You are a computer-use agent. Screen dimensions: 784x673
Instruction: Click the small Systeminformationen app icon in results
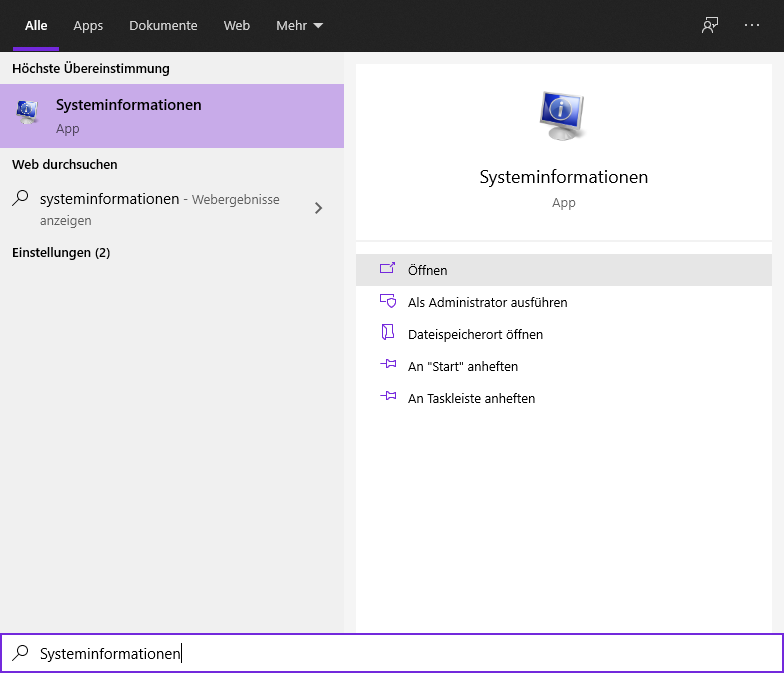click(27, 112)
